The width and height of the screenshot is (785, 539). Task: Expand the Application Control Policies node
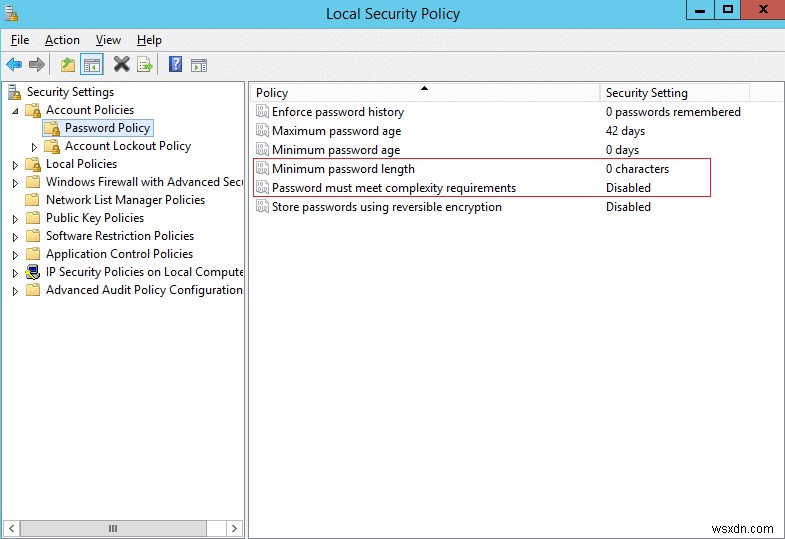click(x=15, y=255)
